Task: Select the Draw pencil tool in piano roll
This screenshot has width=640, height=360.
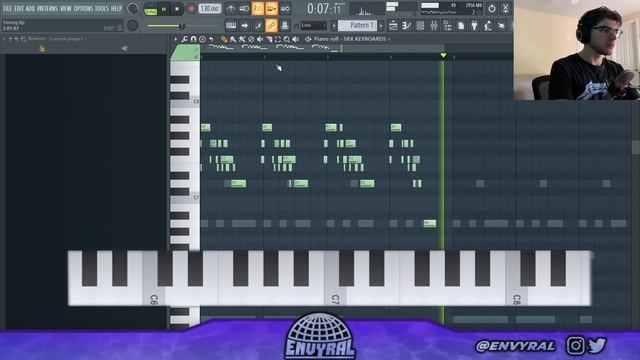Action: point(224,39)
